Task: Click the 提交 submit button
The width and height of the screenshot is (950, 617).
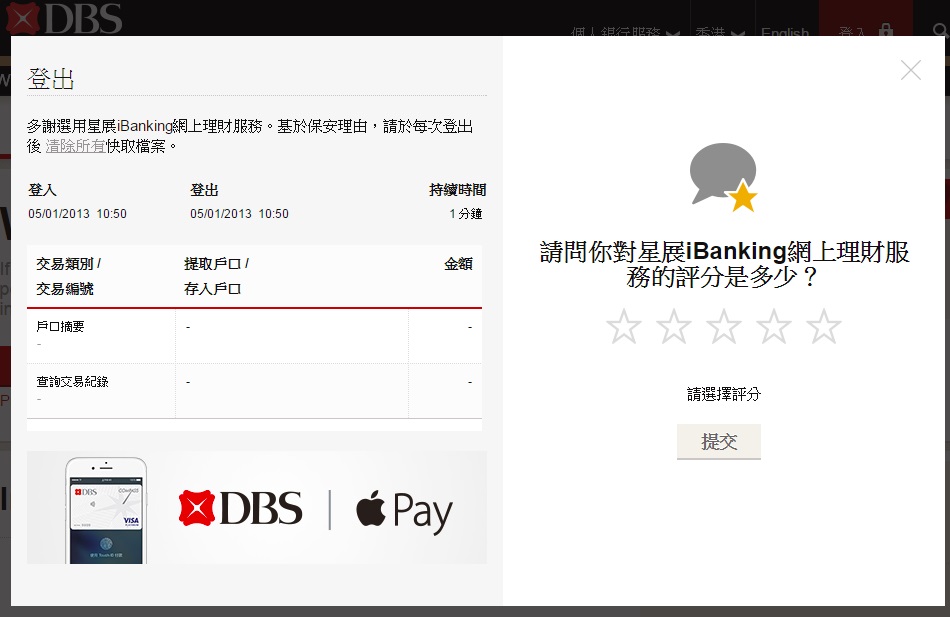Action: (x=718, y=441)
